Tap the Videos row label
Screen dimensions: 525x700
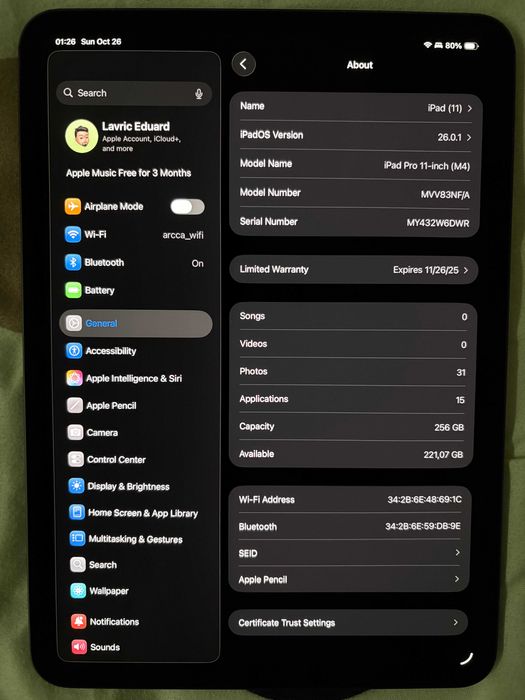point(253,344)
